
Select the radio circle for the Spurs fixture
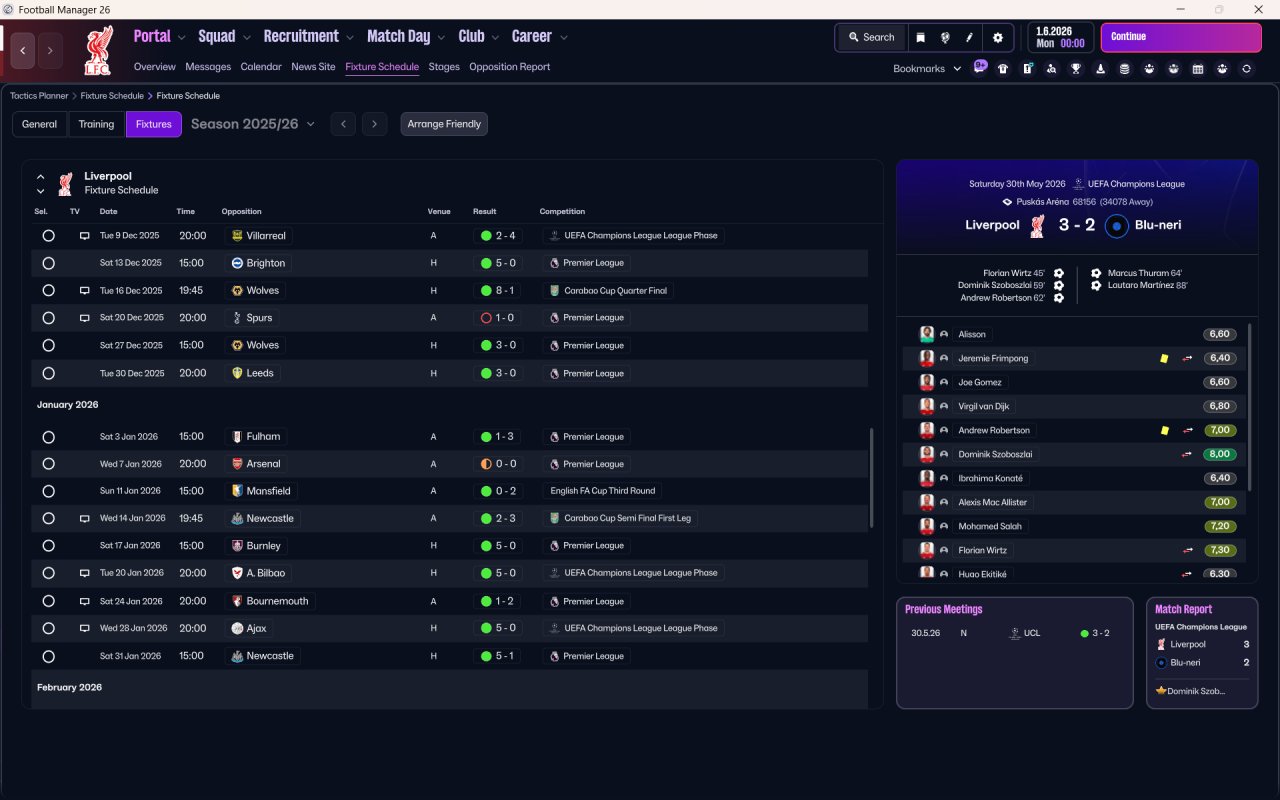coord(48,318)
